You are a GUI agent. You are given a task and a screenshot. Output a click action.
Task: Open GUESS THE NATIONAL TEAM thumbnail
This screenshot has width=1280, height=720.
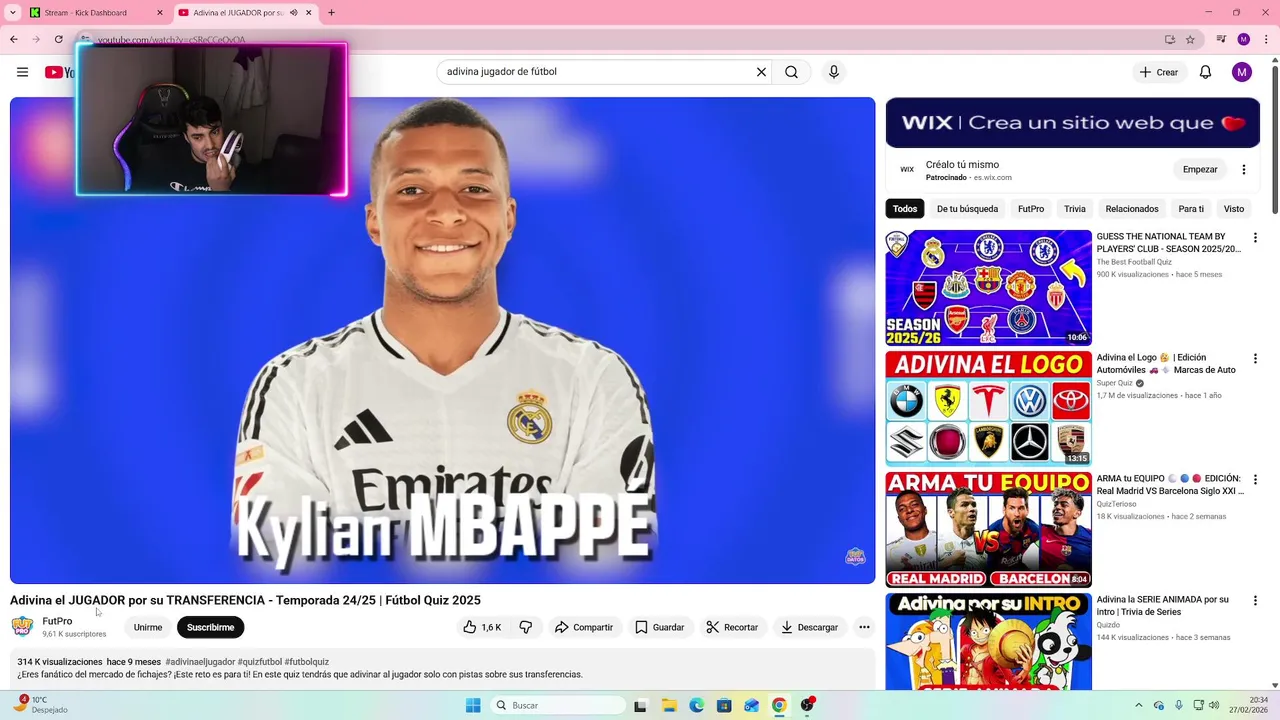988,288
